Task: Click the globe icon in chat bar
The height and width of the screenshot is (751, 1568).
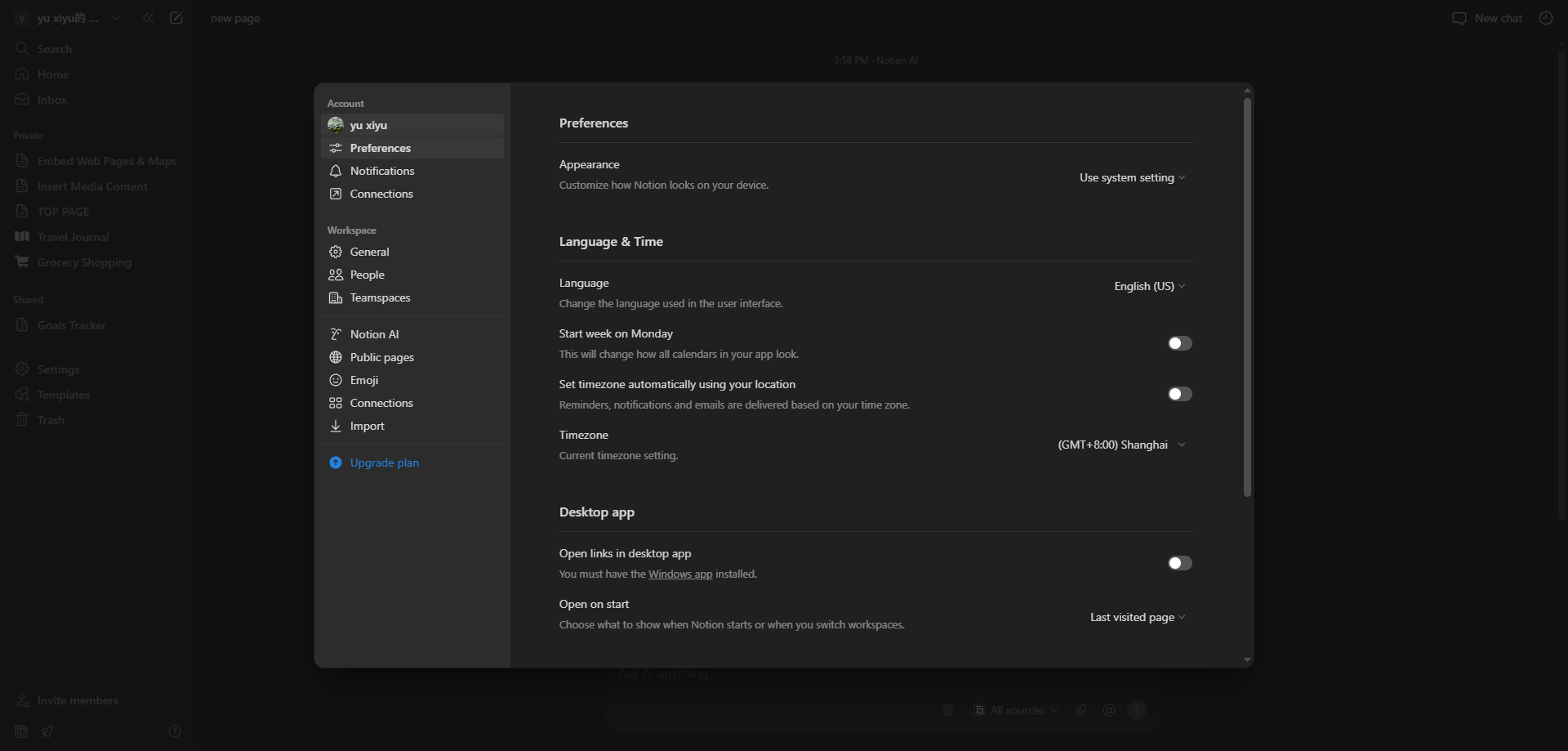Action: click(948, 710)
